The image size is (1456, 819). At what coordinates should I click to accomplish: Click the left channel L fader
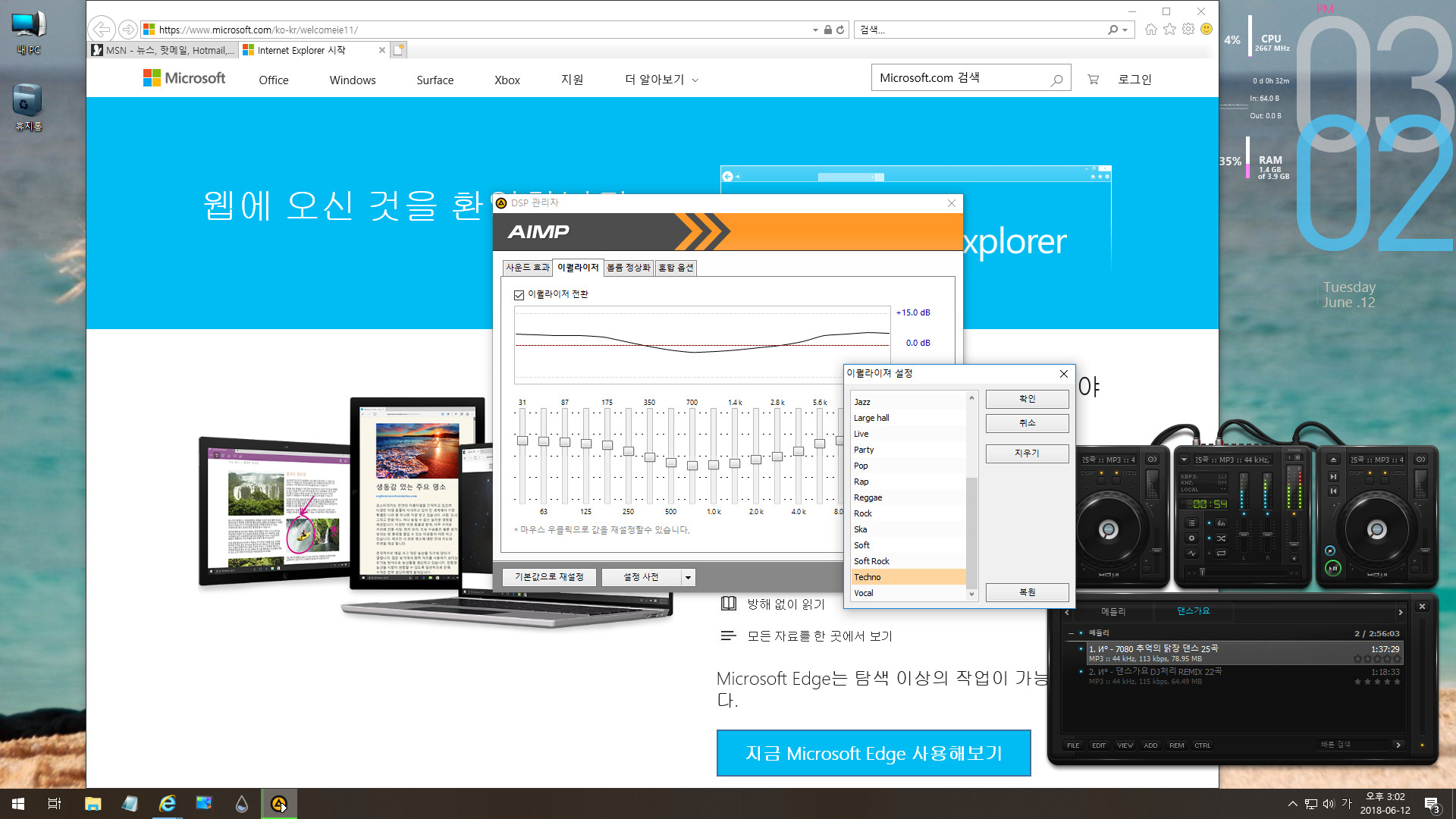coord(1244,535)
